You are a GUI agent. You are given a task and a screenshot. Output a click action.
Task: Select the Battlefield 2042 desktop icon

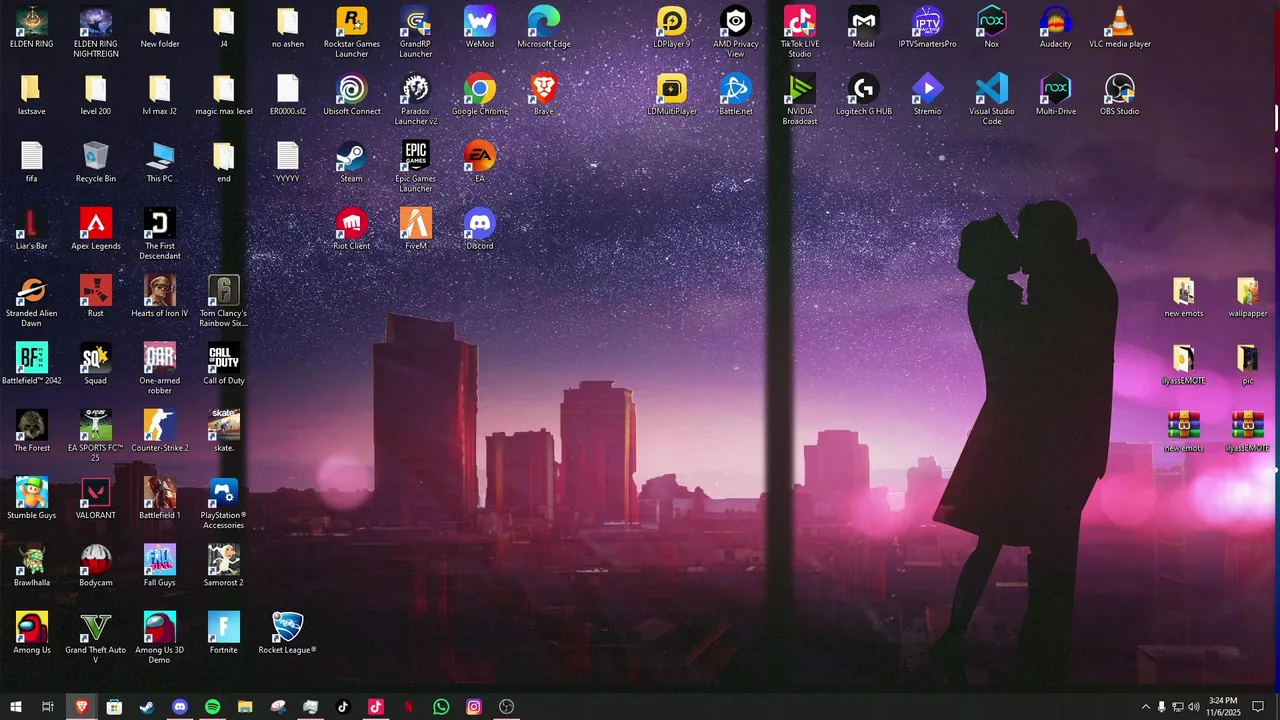point(32,362)
